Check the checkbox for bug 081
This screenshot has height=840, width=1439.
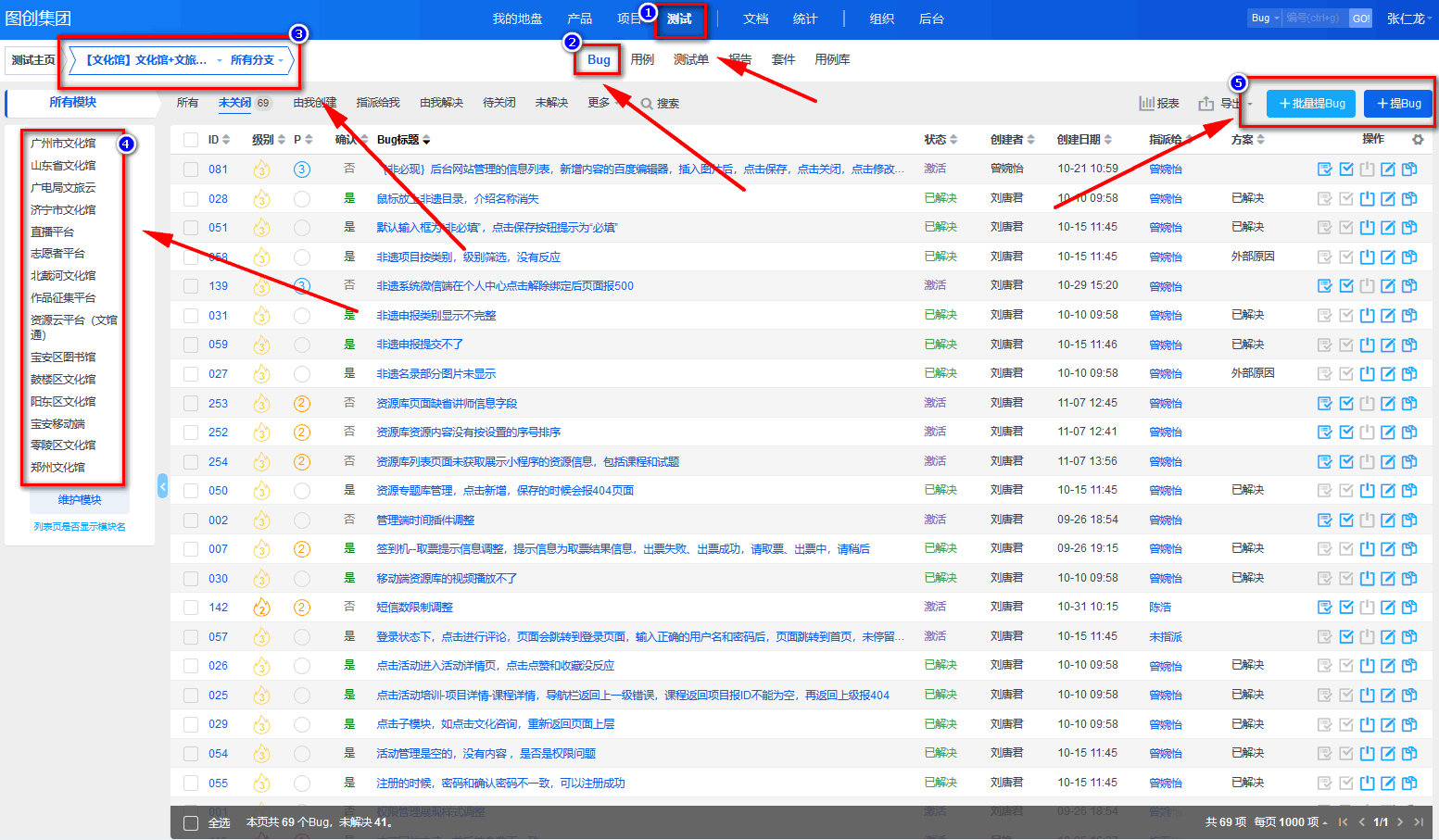click(191, 169)
